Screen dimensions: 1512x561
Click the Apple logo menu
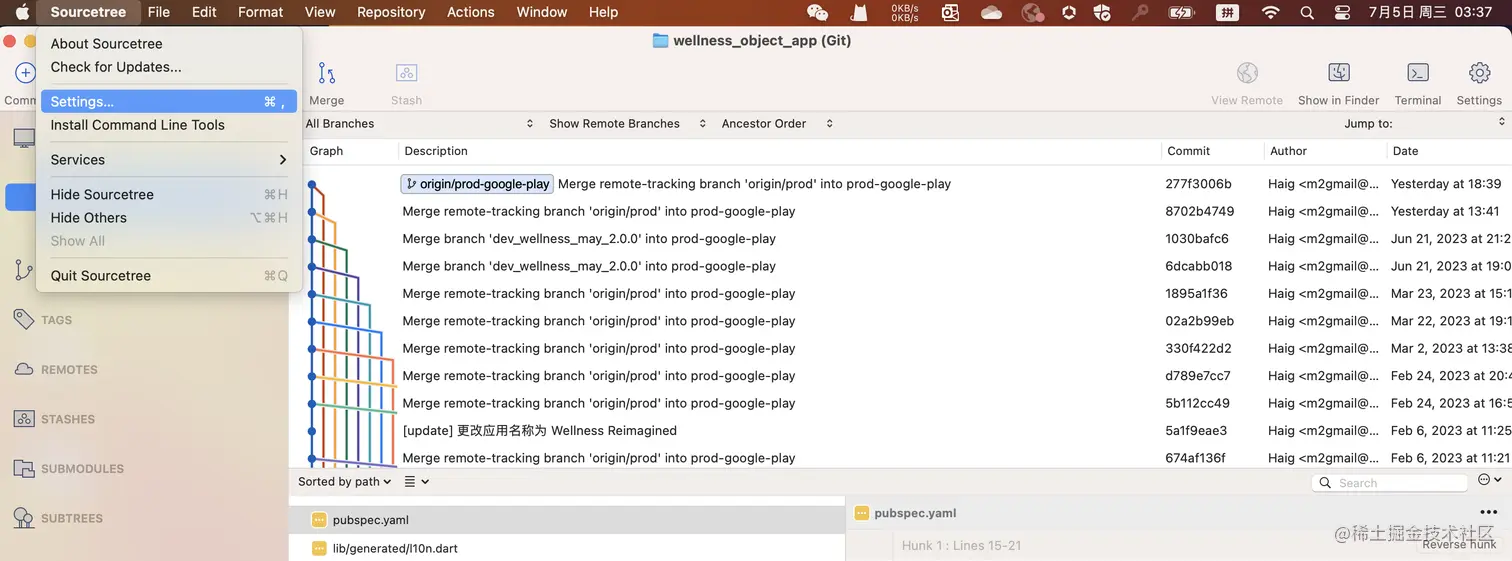pos(22,12)
